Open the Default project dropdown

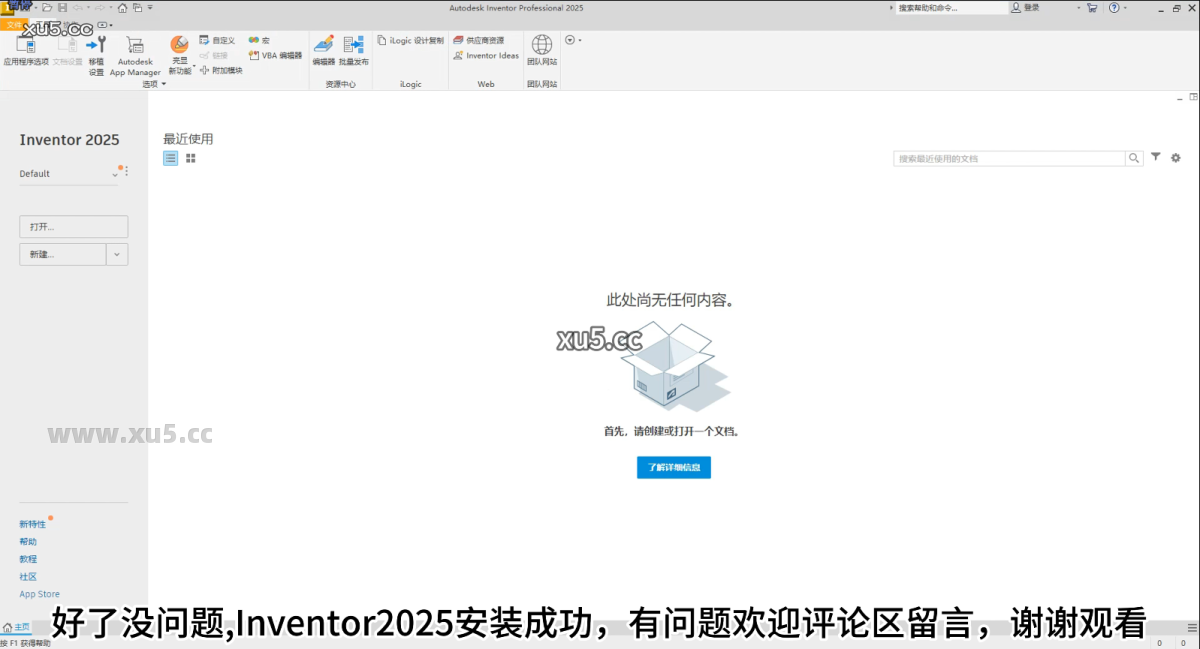pos(114,174)
